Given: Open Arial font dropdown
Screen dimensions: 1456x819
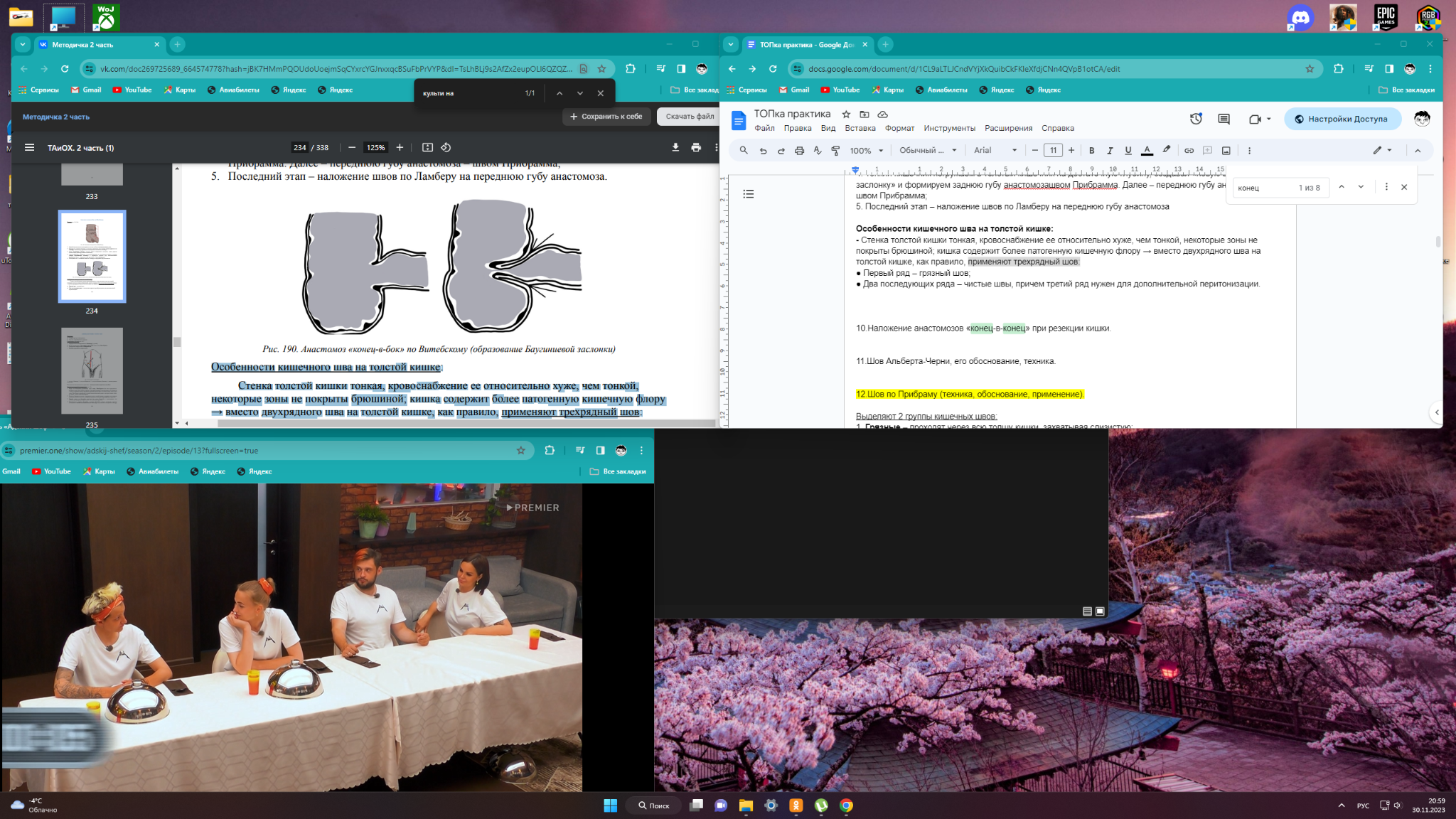Looking at the screenshot, I should pos(995,150).
